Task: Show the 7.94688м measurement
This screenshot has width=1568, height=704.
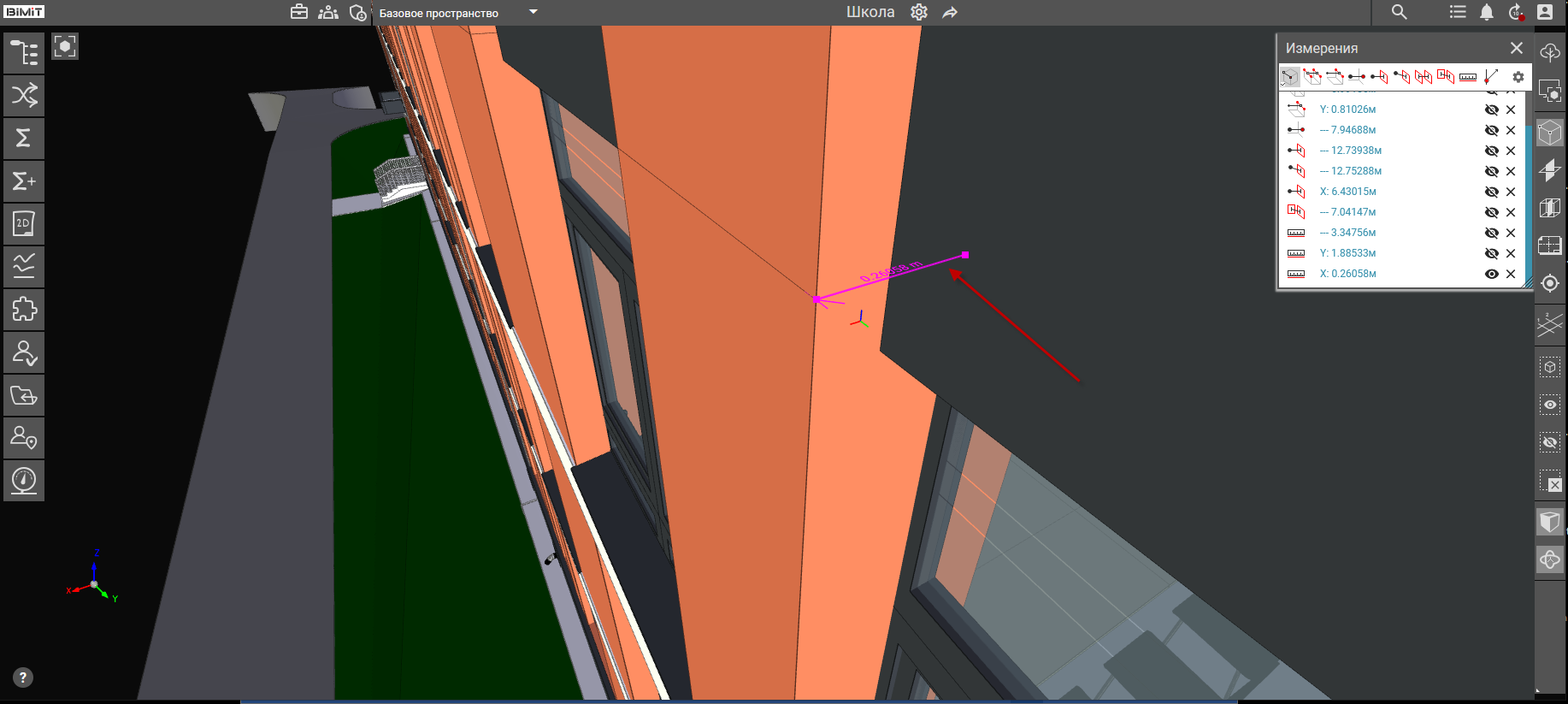Action: [x=1491, y=130]
